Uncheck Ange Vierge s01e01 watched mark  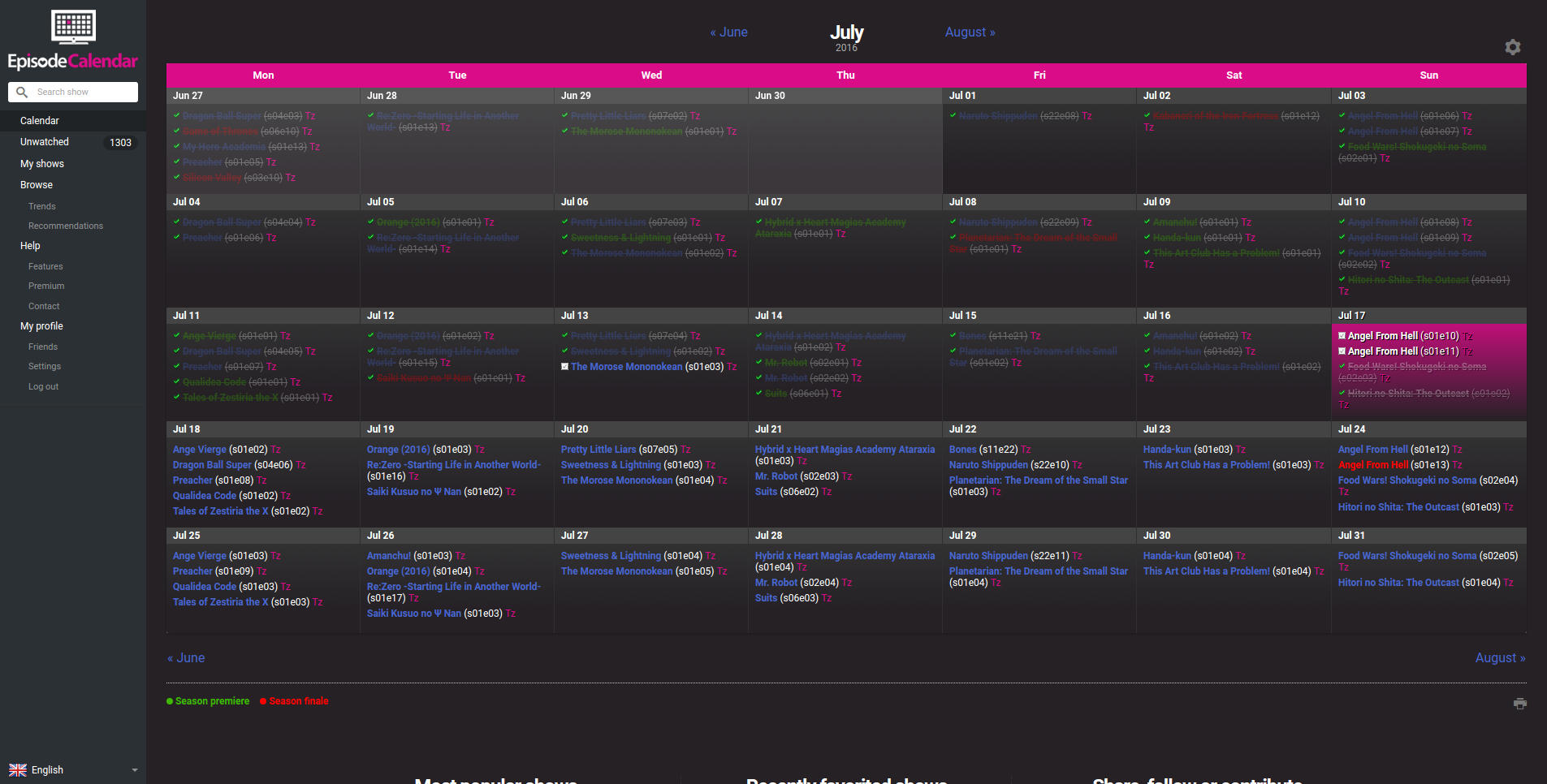coord(177,335)
